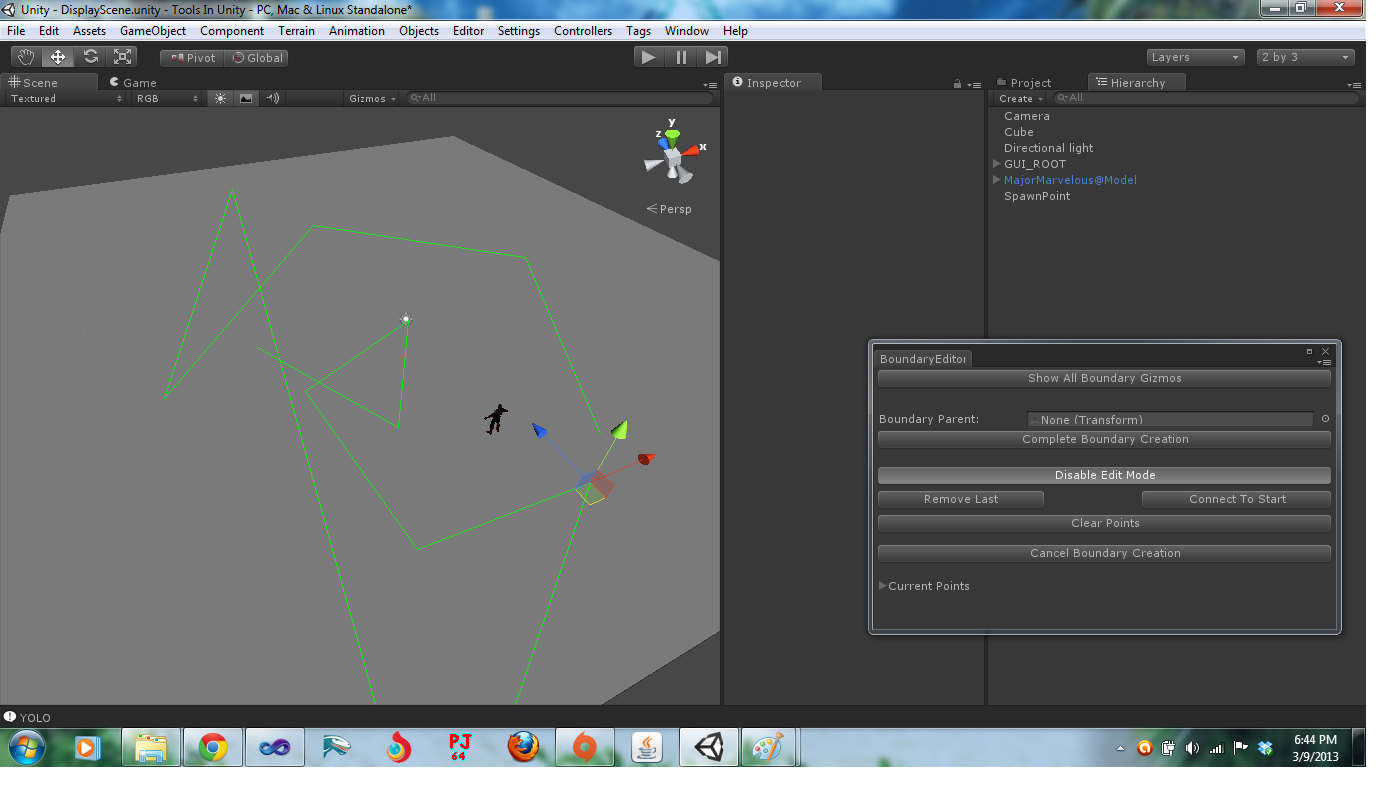Open object picker circle for Boundary Parent
Viewport: 1376px width, 792px height.
1325,419
